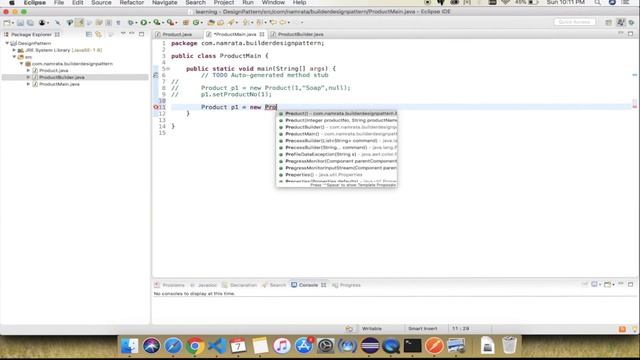The image size is (640, 360).
Task: Click Link with Editor icon in Package Explorer
Action: point(98,34)
